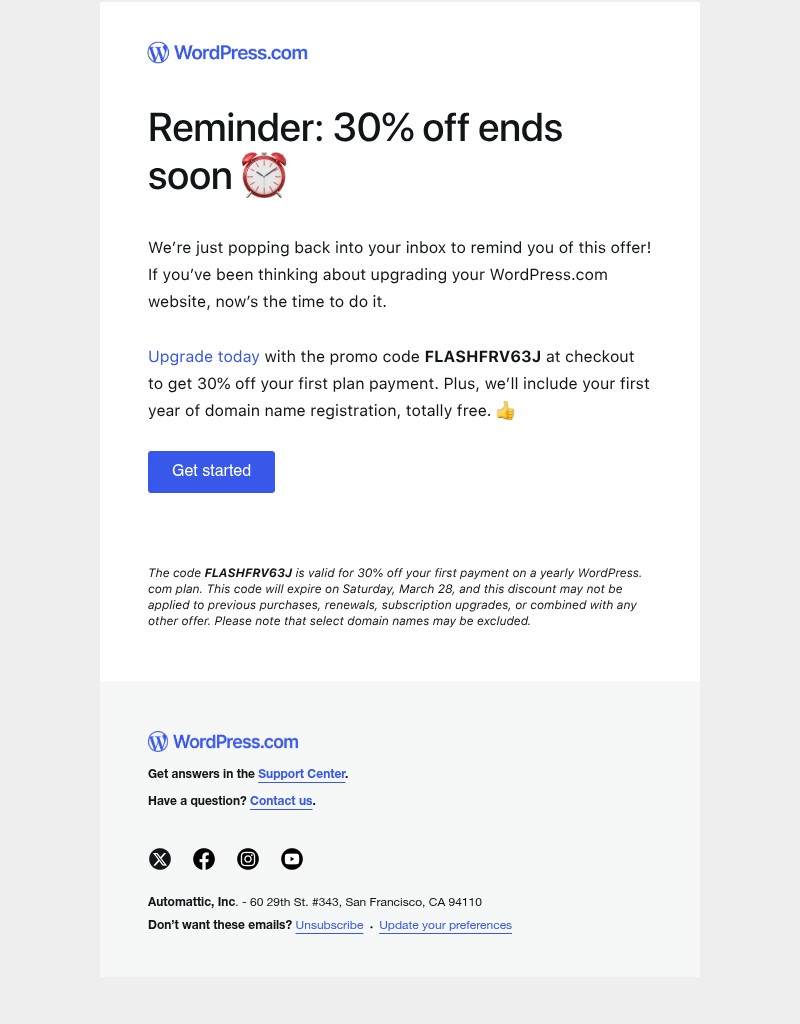Visit the Support Center link
The width and height of the screenshot is (800, 1024).
[x=302, y=774]
